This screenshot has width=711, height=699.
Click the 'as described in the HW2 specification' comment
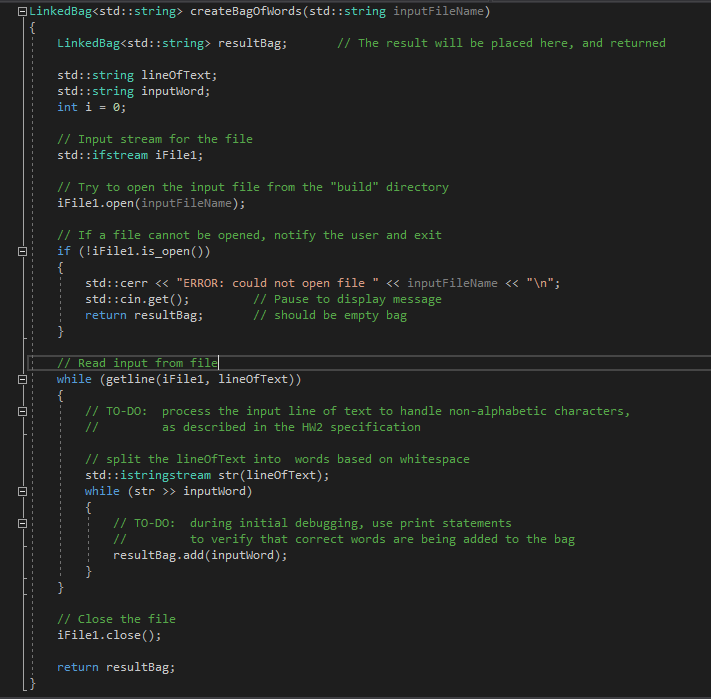pos(291,427)
